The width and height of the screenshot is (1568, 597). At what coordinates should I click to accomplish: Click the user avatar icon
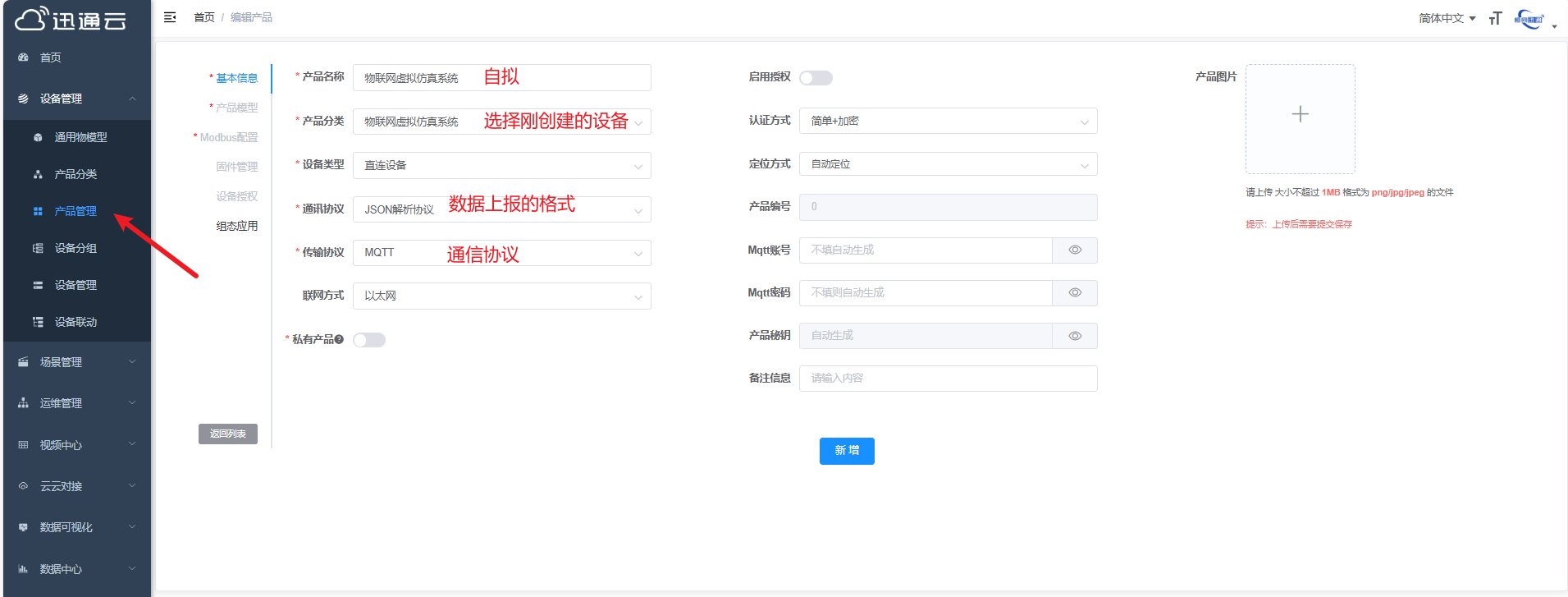pyautogui.click(x=1529, y=19)
